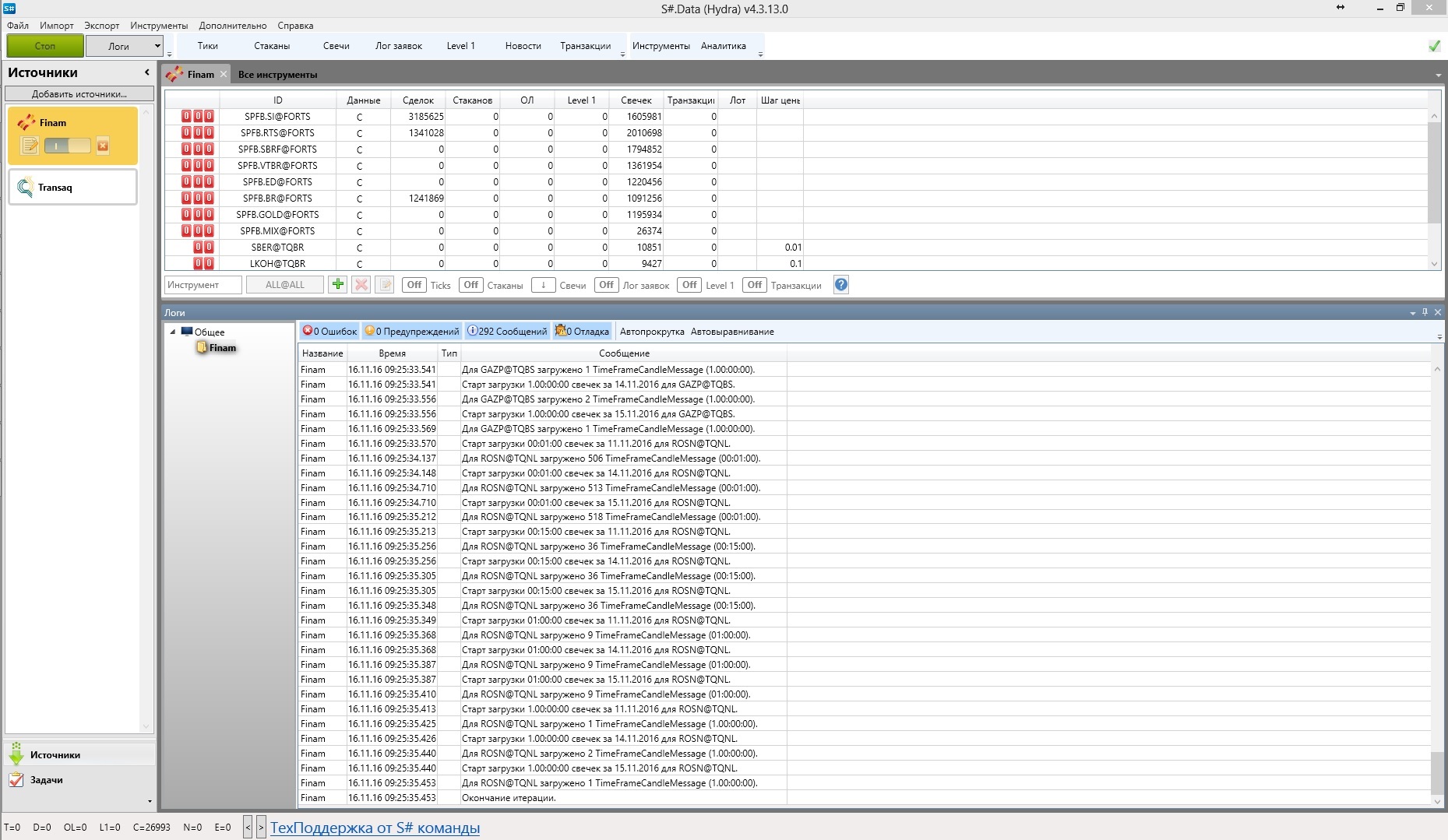Open the tab list dropdown arrow

tap(1438, 76)
